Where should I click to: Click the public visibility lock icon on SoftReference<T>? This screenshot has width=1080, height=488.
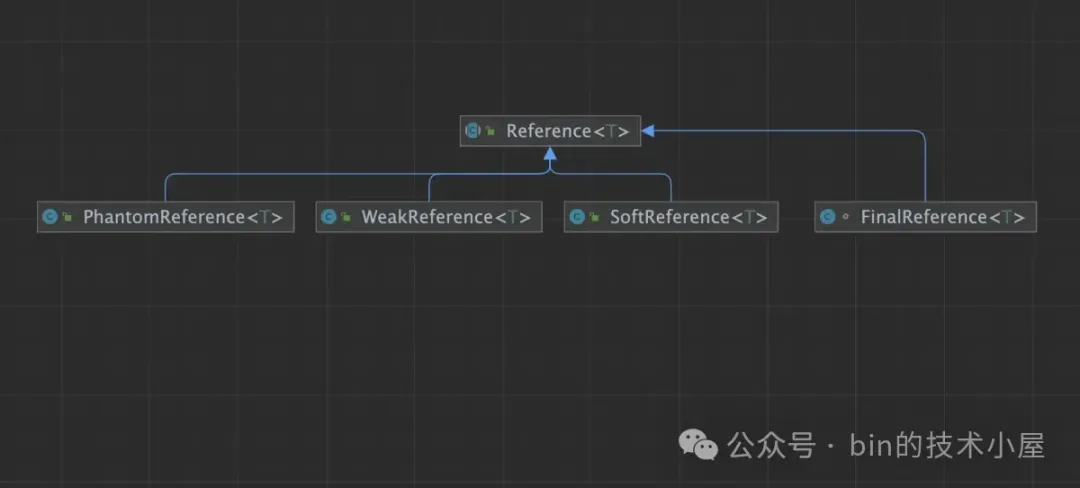594,217
